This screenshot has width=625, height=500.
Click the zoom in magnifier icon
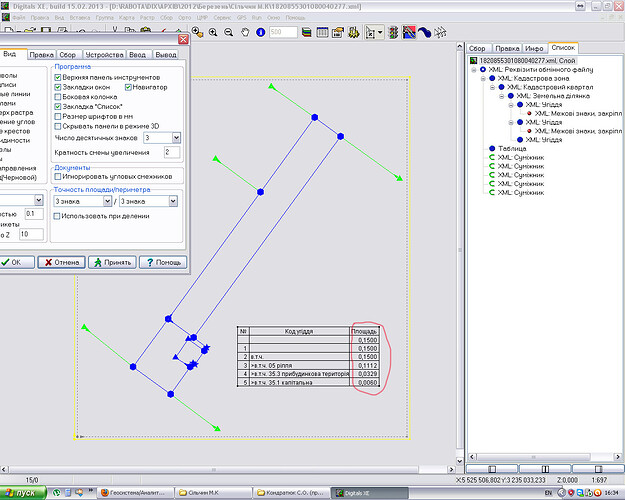[213, 32]
